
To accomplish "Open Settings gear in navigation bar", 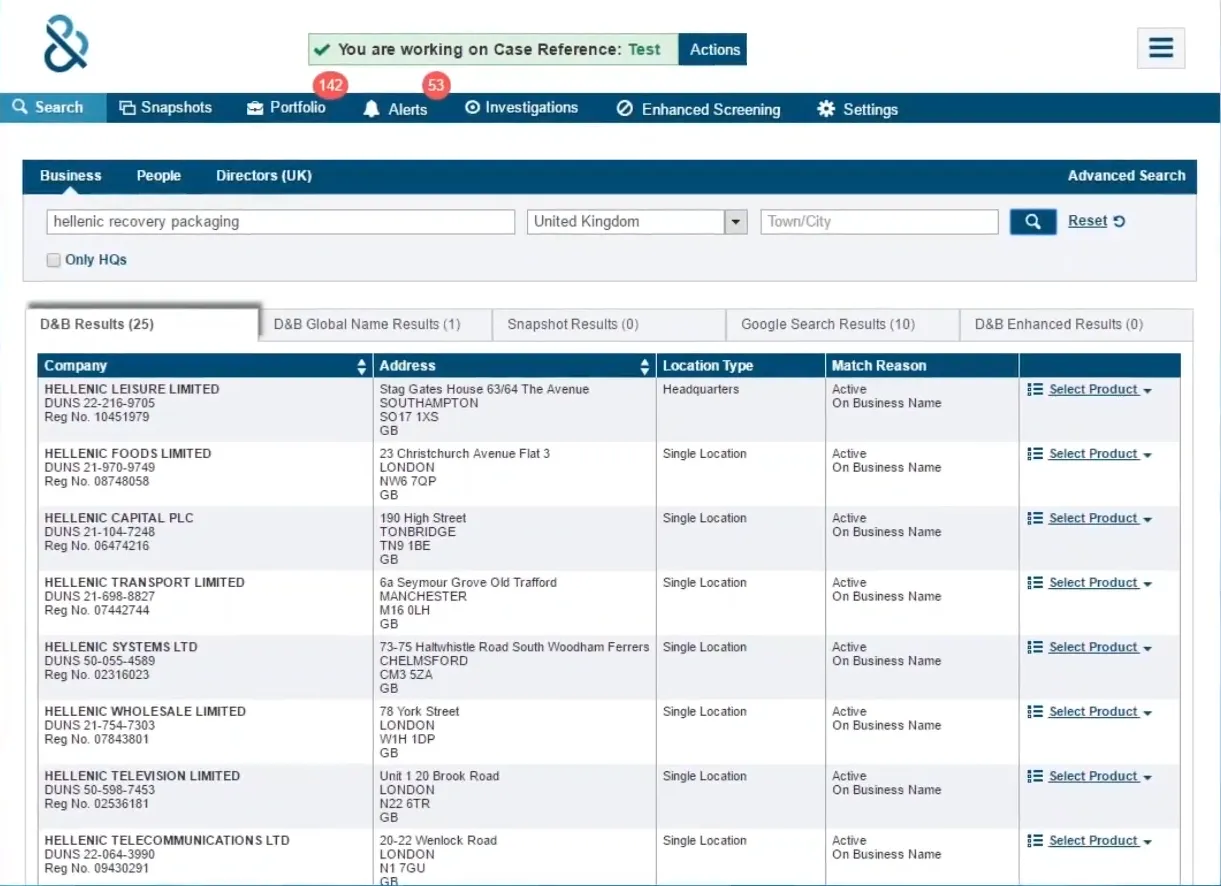I will [x=826, y=109].
